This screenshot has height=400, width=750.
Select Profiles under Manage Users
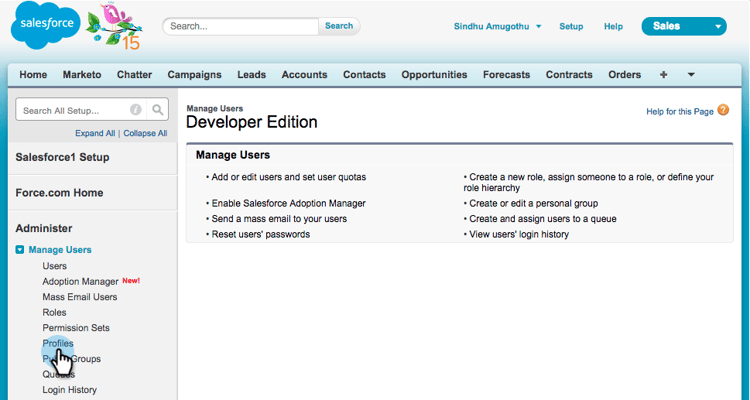58,343
